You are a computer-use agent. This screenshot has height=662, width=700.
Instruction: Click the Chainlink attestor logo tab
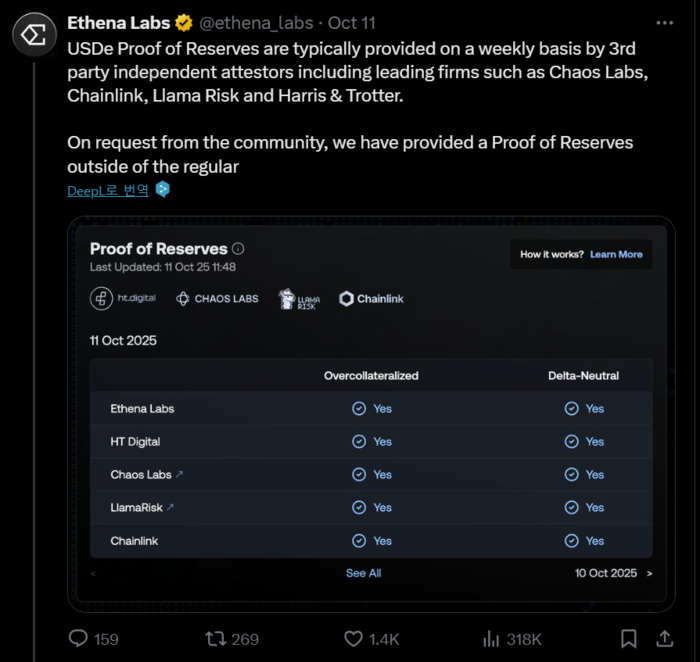pyautogui.click(x=371, y=299)
